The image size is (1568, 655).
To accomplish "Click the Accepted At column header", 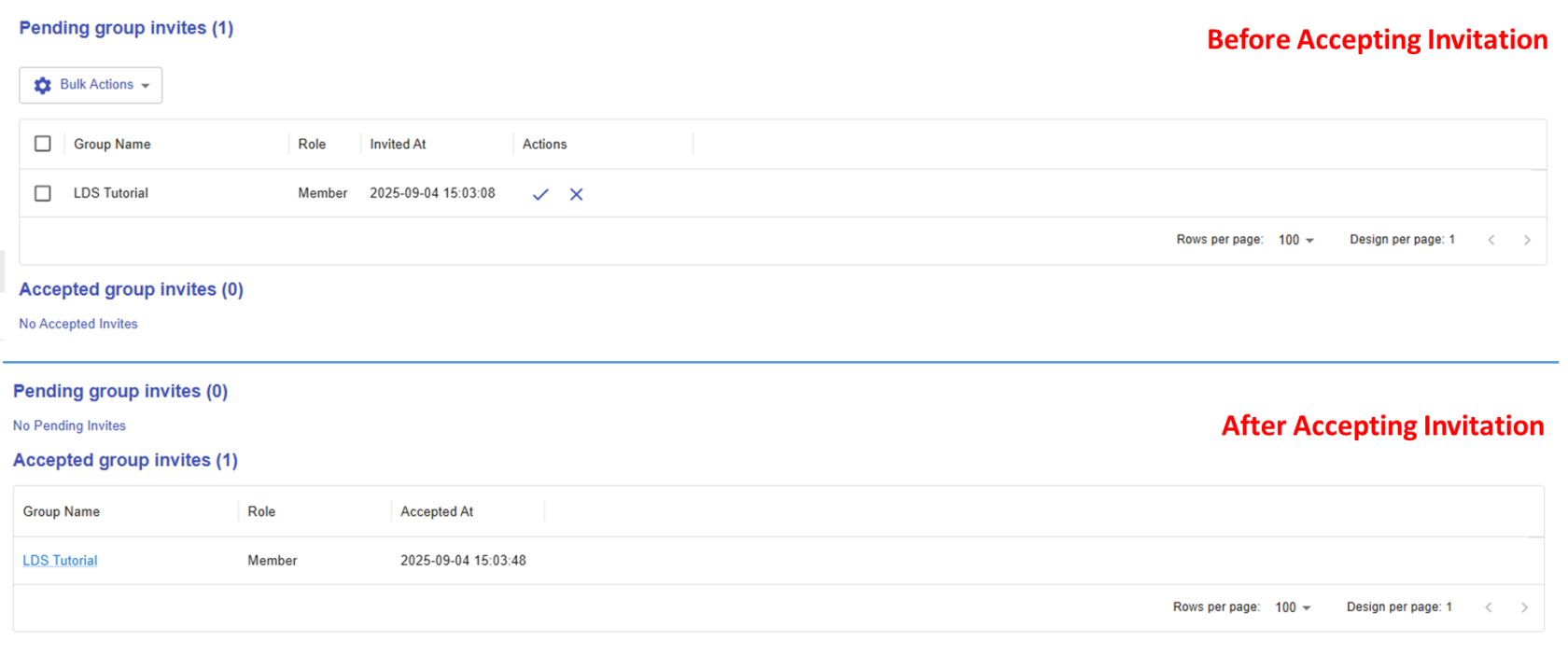I will point(437,512).
